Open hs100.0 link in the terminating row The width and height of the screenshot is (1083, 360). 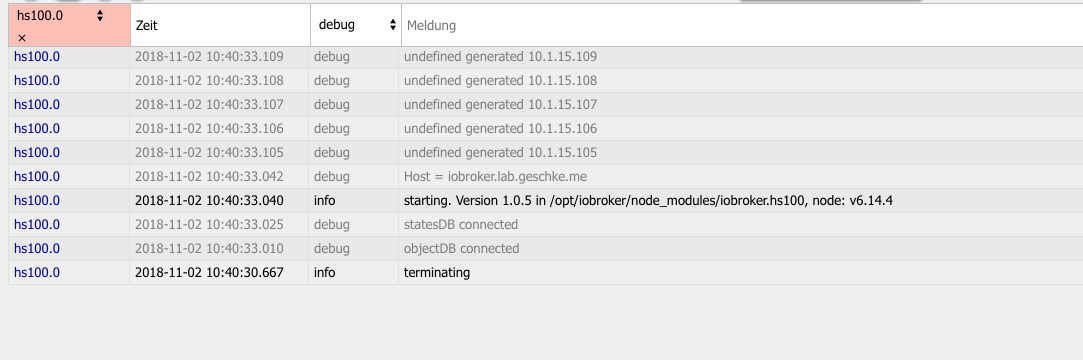pyautogui.click(x=37, y=272)
